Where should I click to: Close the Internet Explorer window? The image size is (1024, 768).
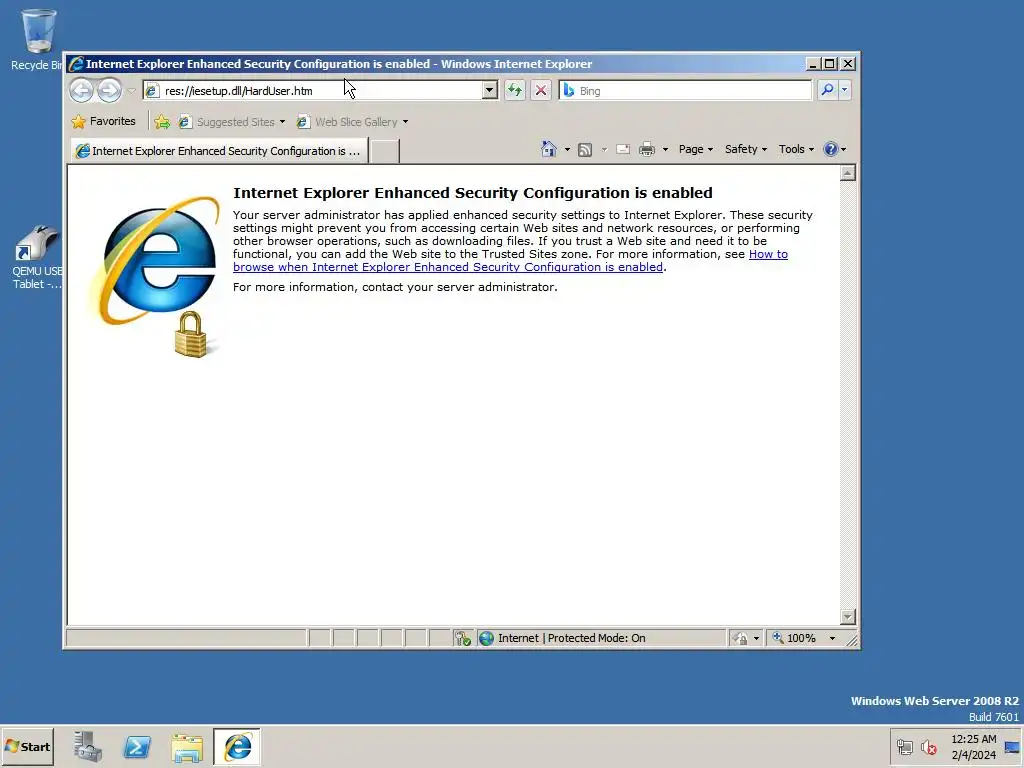[848, 64]
